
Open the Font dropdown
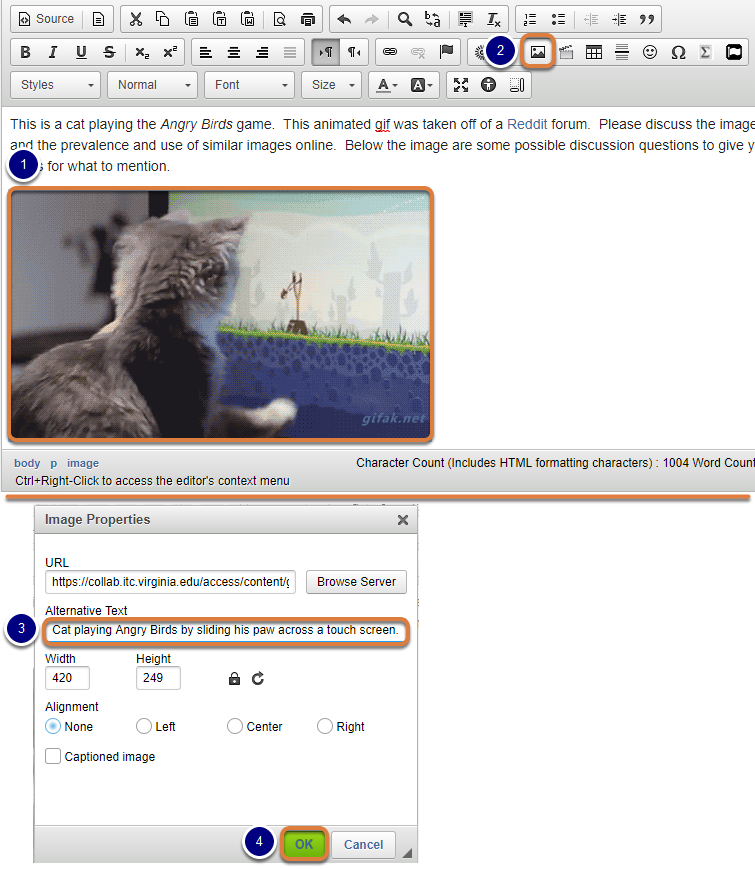[249, 85]
